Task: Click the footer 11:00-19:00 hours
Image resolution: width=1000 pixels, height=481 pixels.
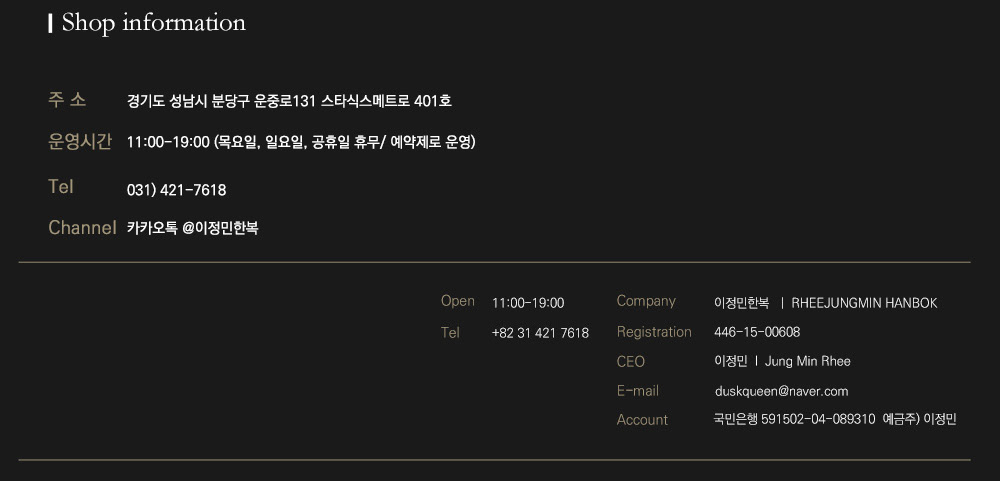Action: 528,303
